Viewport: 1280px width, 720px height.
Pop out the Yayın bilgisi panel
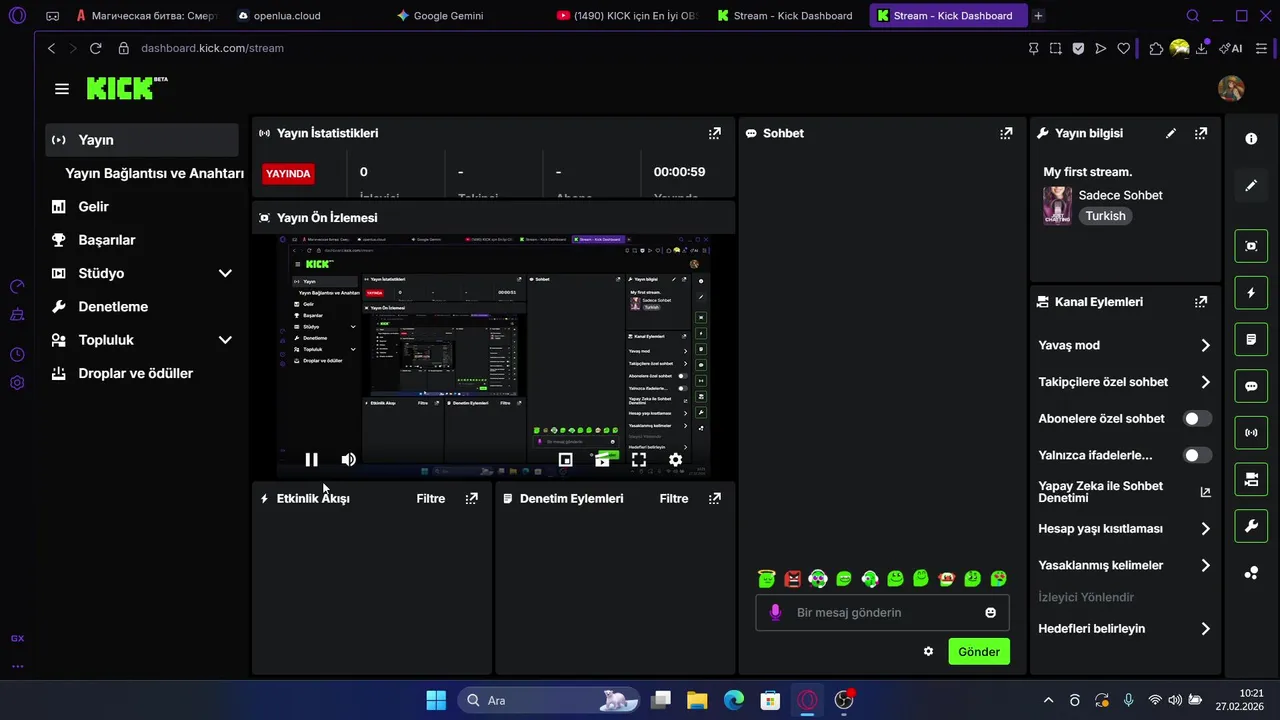tap(1201, 133)
